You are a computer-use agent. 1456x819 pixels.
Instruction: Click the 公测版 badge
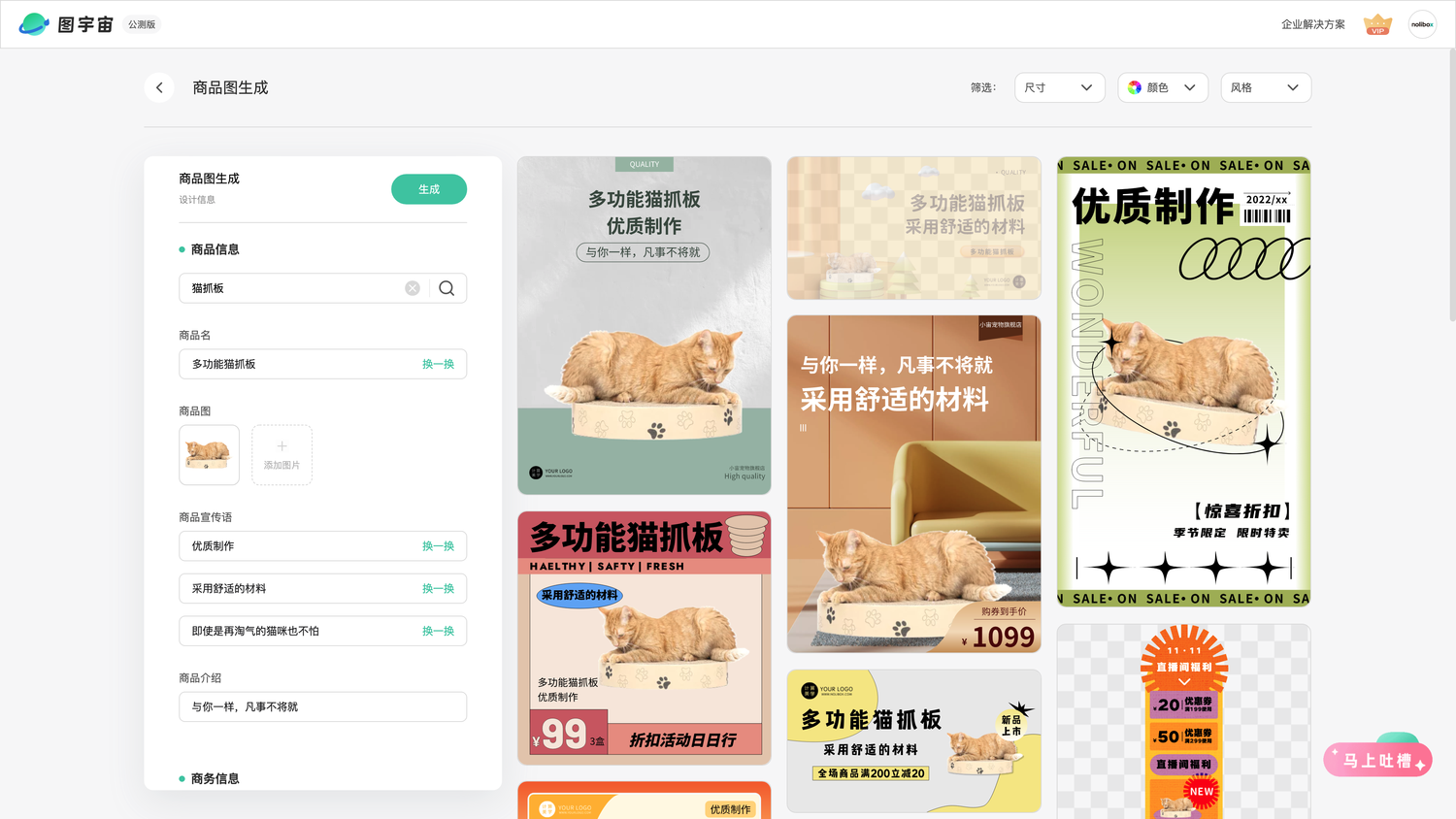[x=142, y=24]
